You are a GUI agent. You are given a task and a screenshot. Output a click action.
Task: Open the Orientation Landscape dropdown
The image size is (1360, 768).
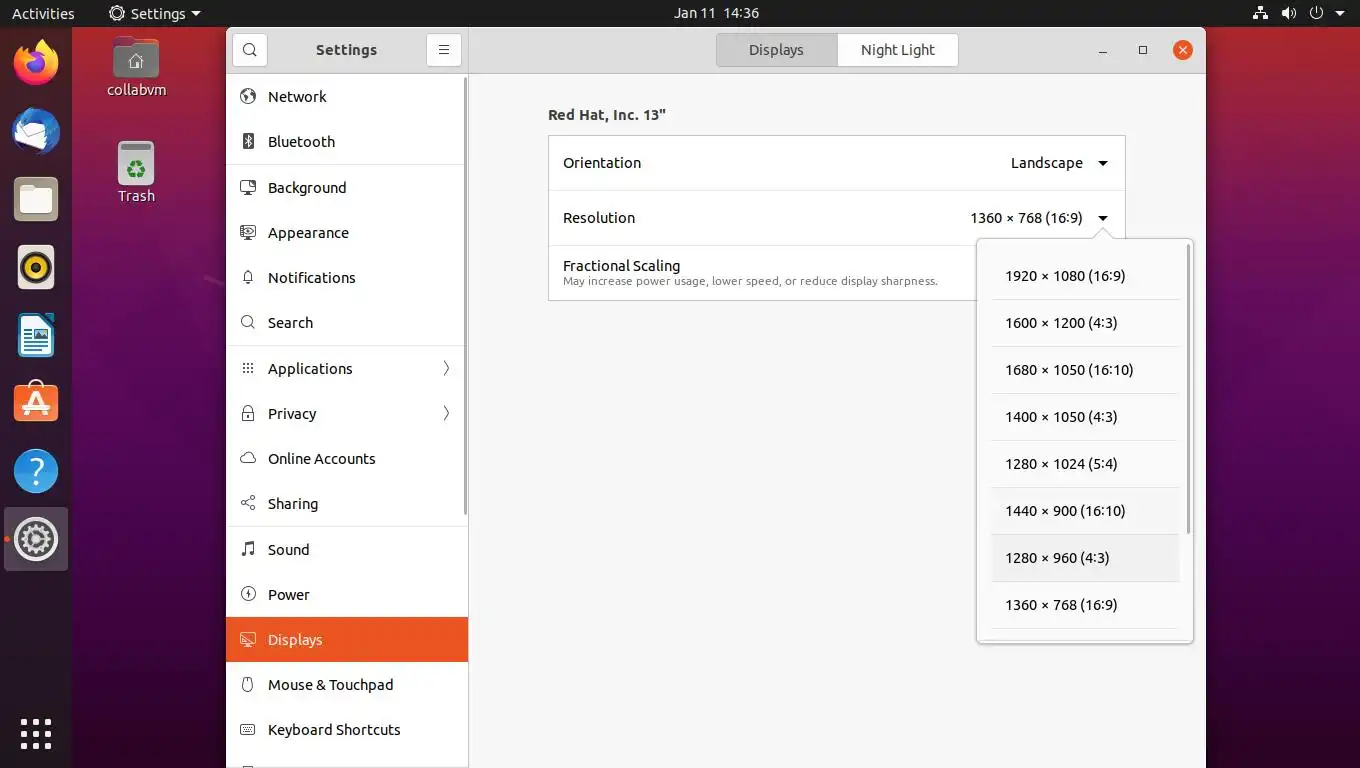pos(1059,163)
